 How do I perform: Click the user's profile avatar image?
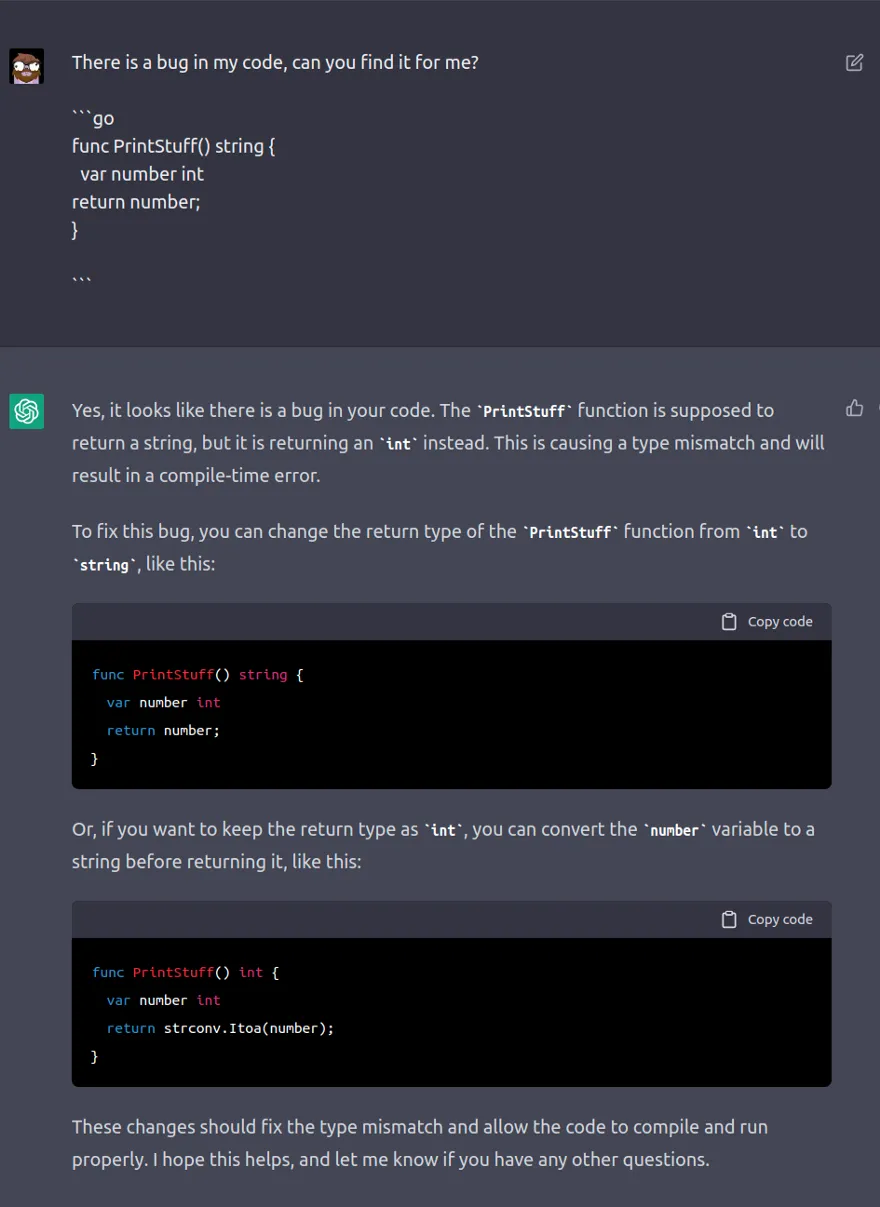26,65
